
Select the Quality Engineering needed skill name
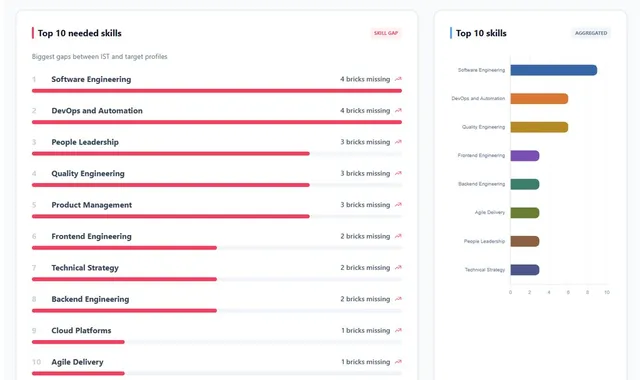(88, 173)
